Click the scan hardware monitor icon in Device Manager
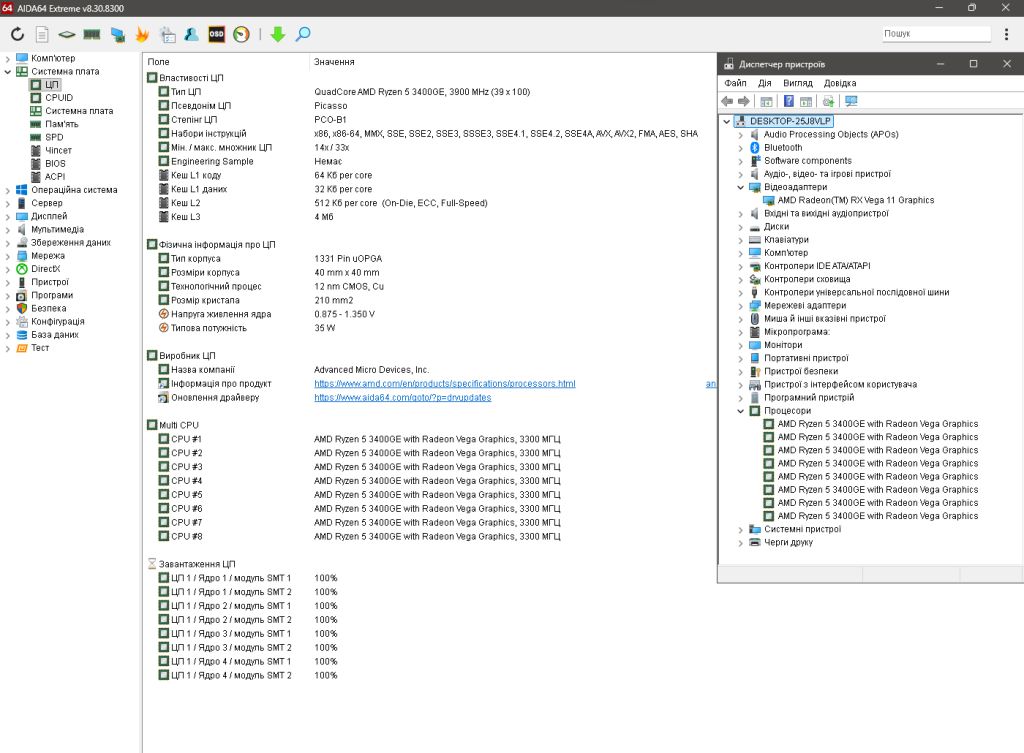The width and height of the screenshot is (1024, 753). pyautogui.click(x=851, y=101)
